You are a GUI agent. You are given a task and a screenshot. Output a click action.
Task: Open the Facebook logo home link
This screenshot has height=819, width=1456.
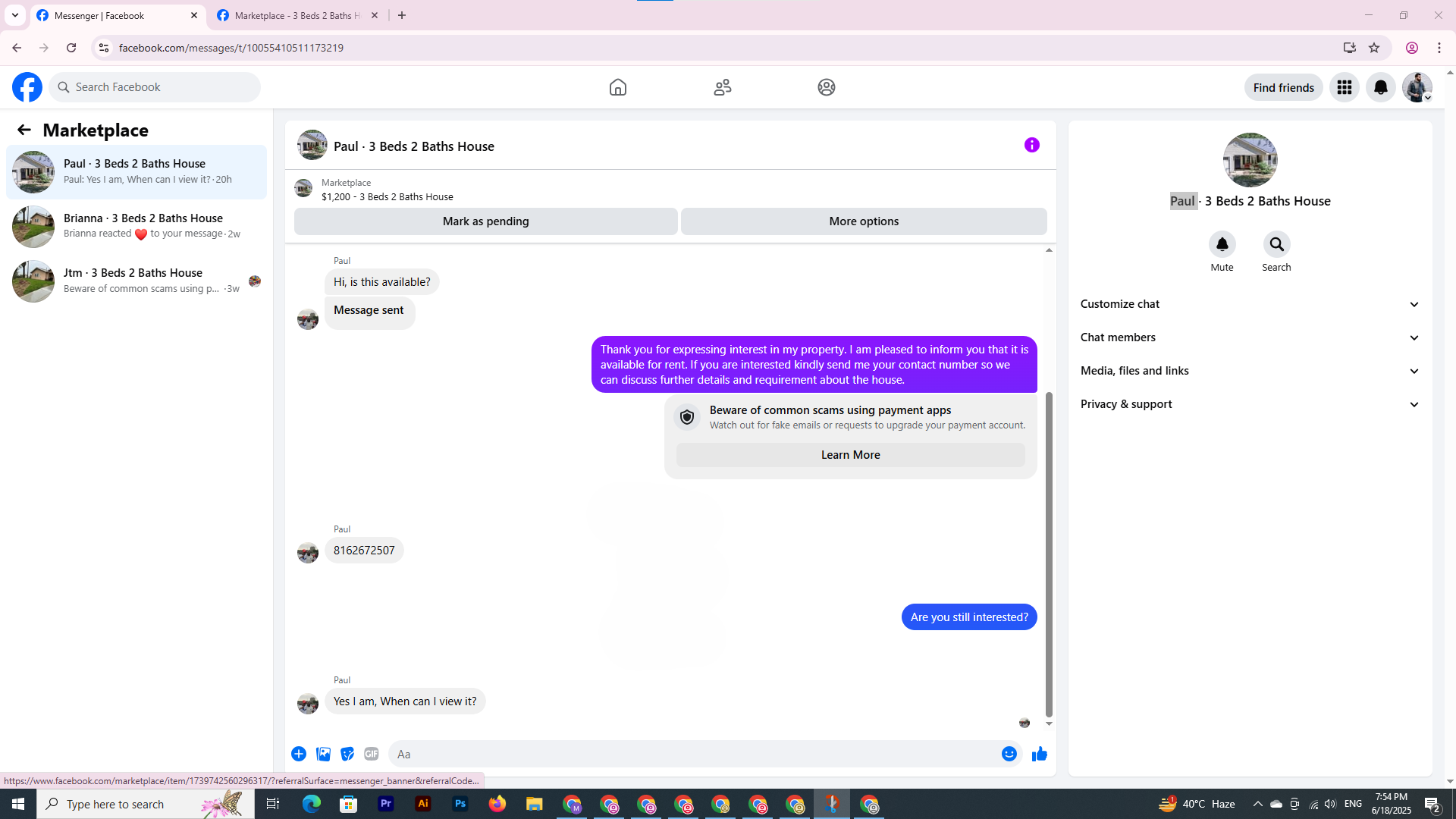(x=27, y=87)
